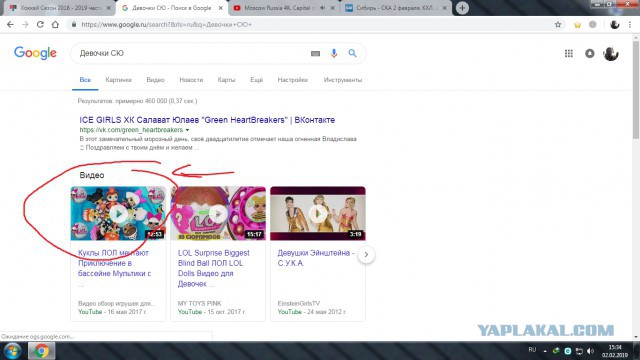Play the LOL Surprise Biggest Blind Ball thumbnail
This screenshot has height=360, width=640.
tap(218, 213)
